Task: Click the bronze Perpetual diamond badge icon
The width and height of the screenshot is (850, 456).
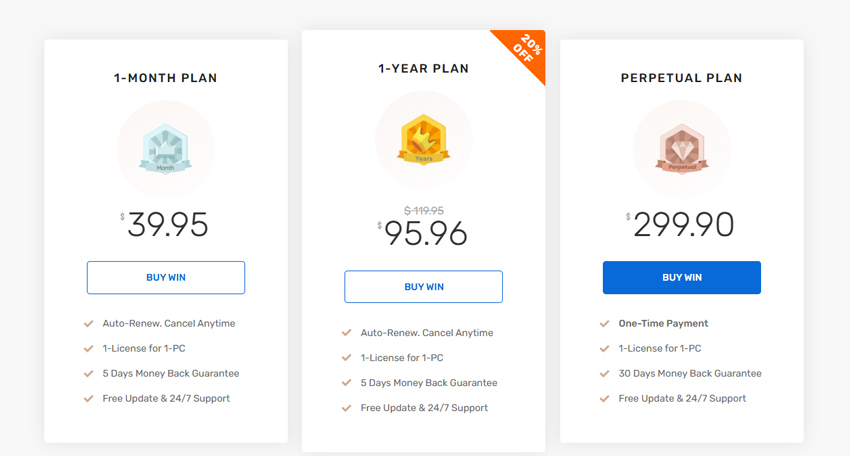Action: click(682, 149)
